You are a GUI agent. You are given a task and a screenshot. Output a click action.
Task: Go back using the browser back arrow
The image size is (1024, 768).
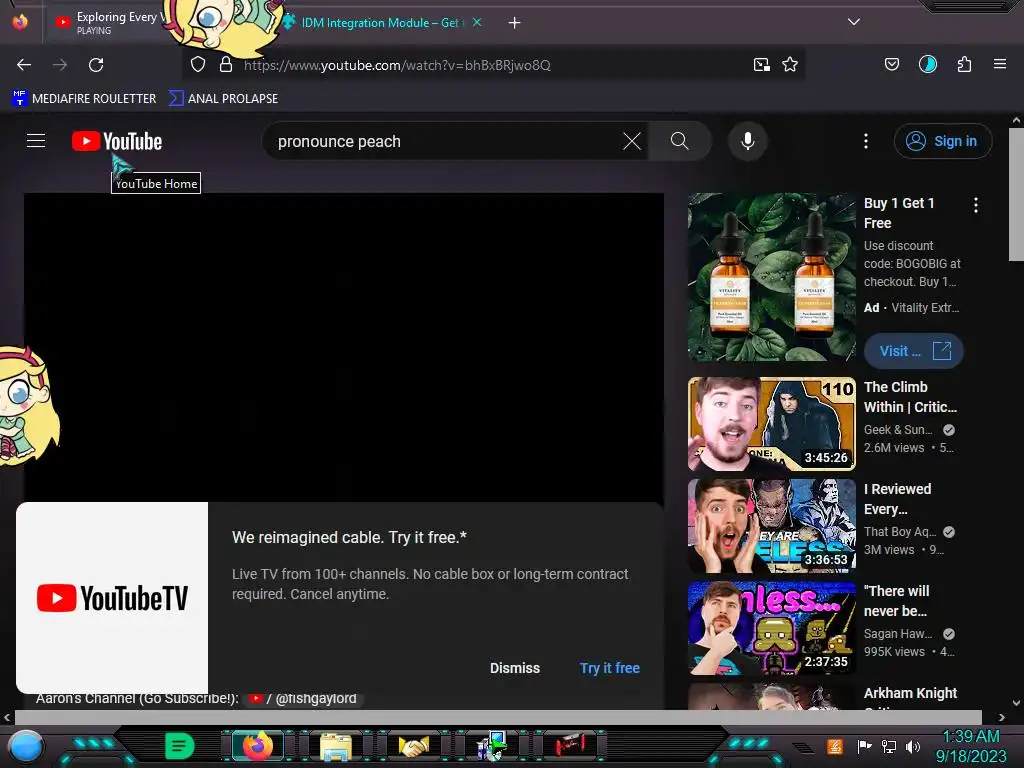click(24, 65)
